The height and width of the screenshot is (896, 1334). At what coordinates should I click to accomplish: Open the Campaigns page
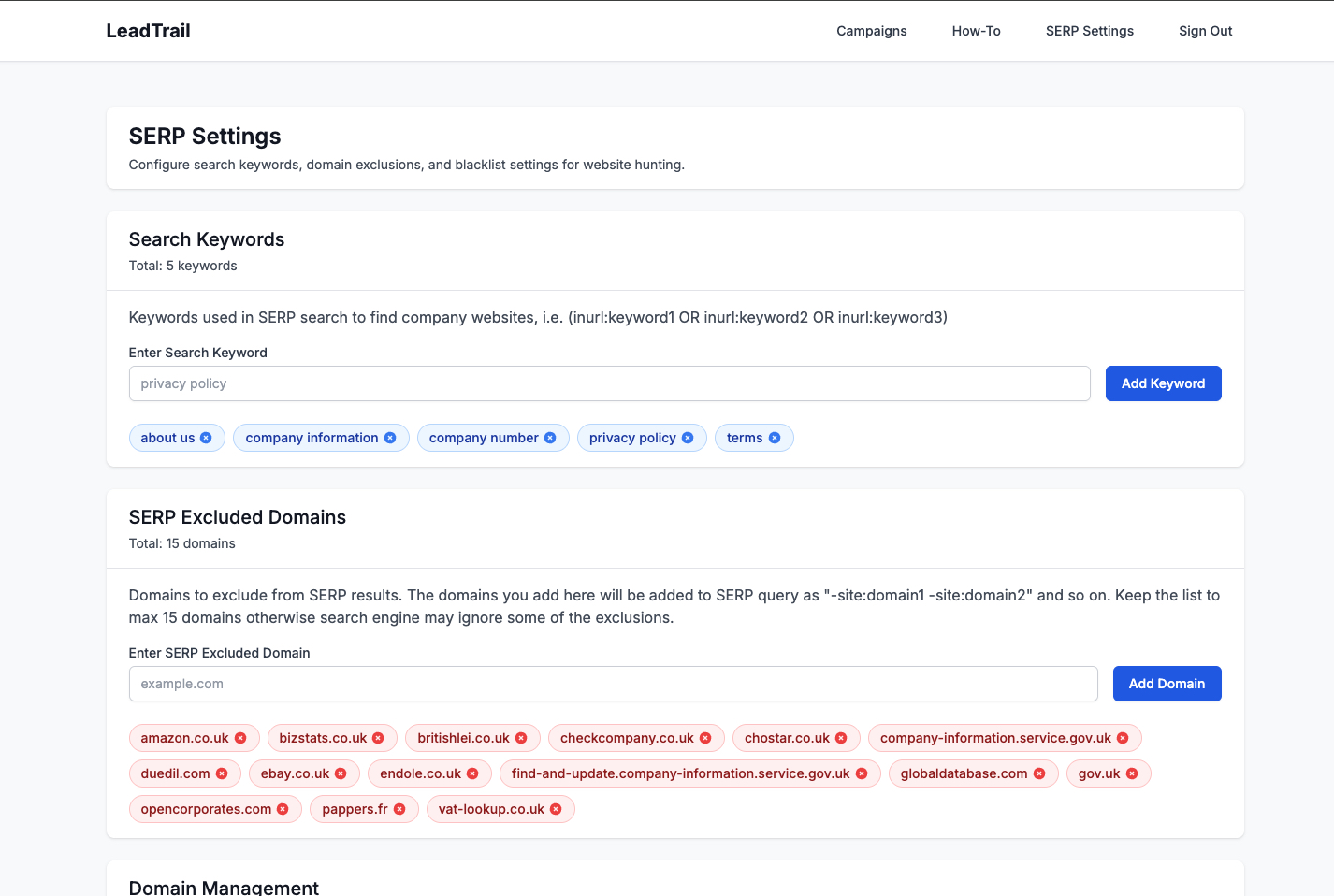click(x=871, y=30)
